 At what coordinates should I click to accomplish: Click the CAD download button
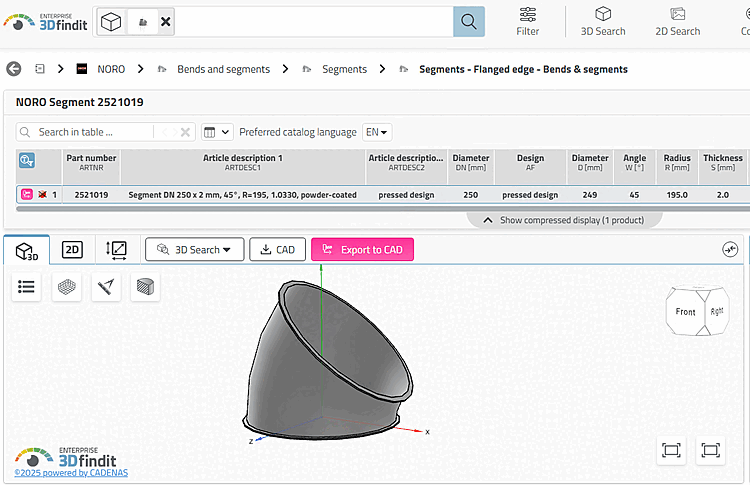tap(277, 250)
